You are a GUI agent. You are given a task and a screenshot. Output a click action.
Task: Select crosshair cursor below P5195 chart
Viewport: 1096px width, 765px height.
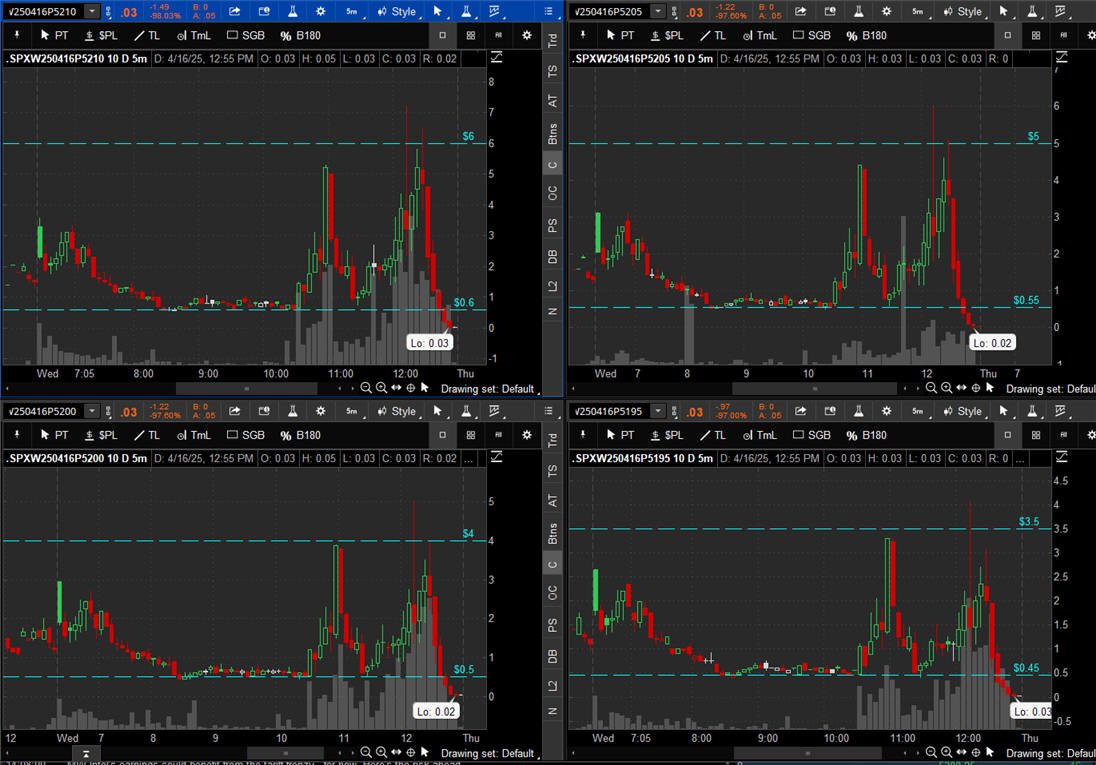point(976,752)
